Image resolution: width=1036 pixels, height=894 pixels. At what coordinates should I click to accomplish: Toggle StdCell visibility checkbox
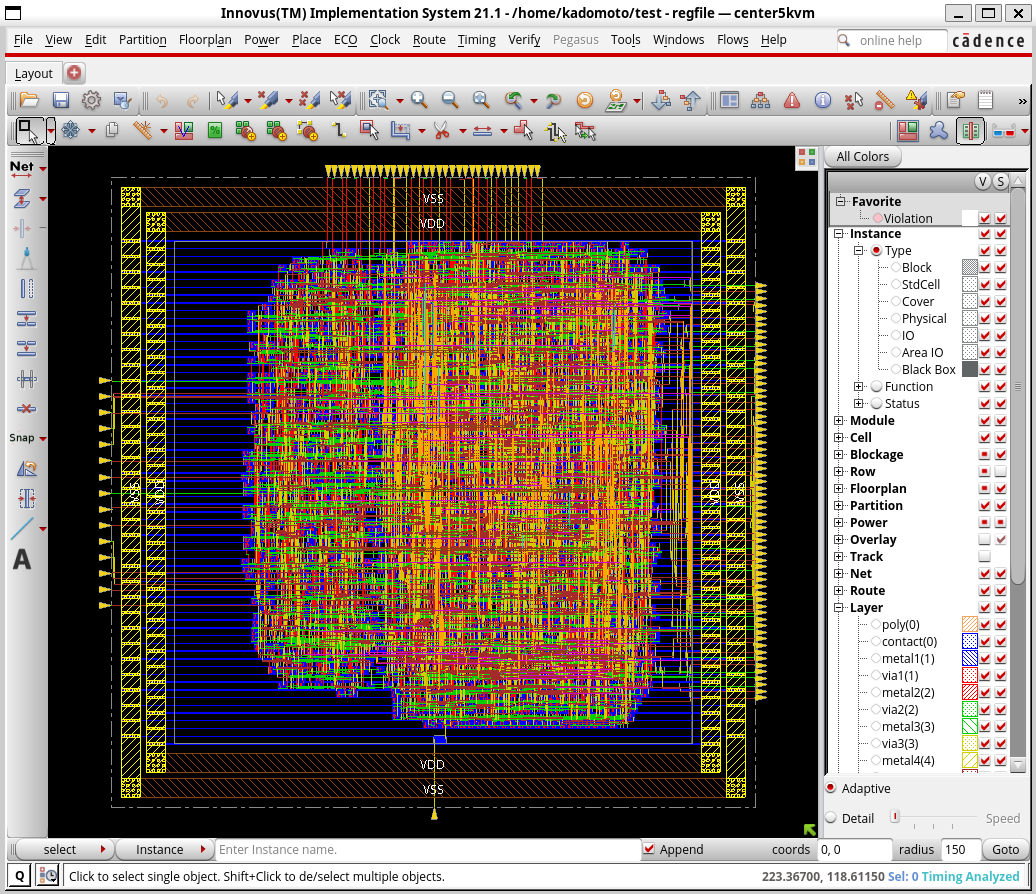[984, 285]
